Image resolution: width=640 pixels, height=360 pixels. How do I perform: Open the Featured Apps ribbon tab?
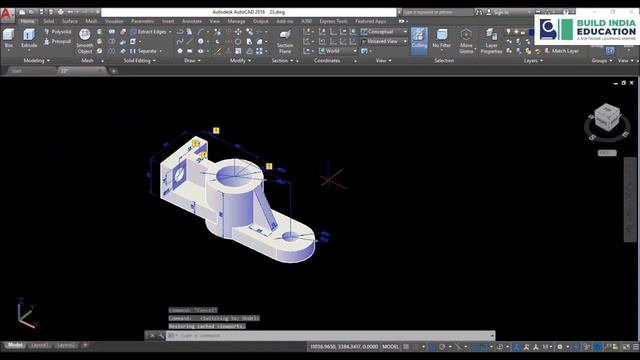pyautogui.click(x=371, y=21)
